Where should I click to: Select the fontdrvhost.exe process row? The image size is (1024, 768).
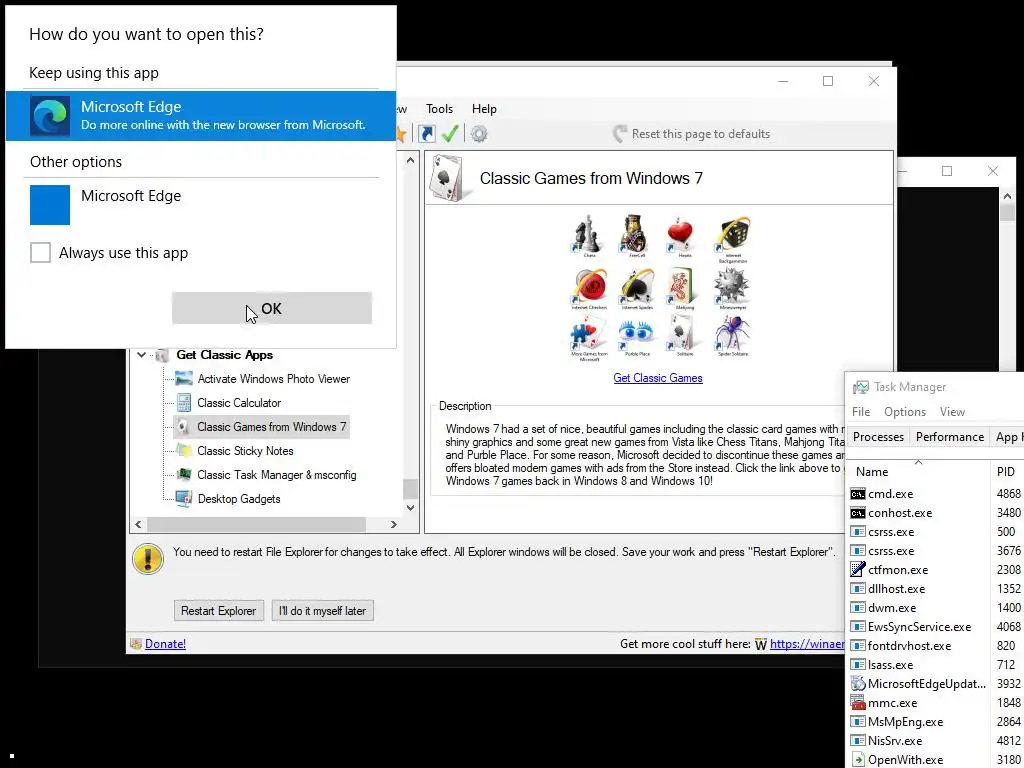coord(936,645)
